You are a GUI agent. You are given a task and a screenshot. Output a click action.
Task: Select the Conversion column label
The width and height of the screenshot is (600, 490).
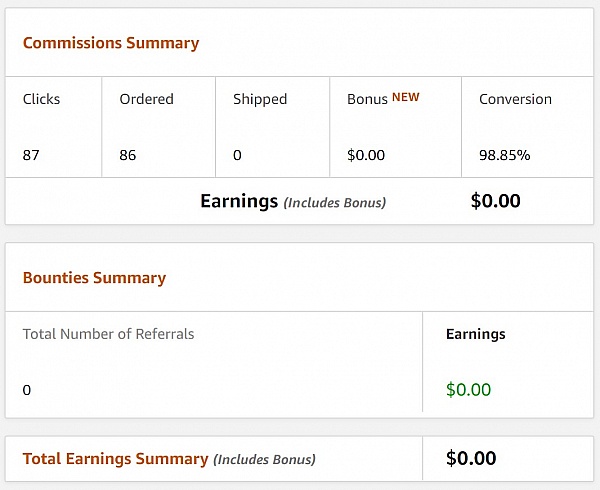click(515, 99)
